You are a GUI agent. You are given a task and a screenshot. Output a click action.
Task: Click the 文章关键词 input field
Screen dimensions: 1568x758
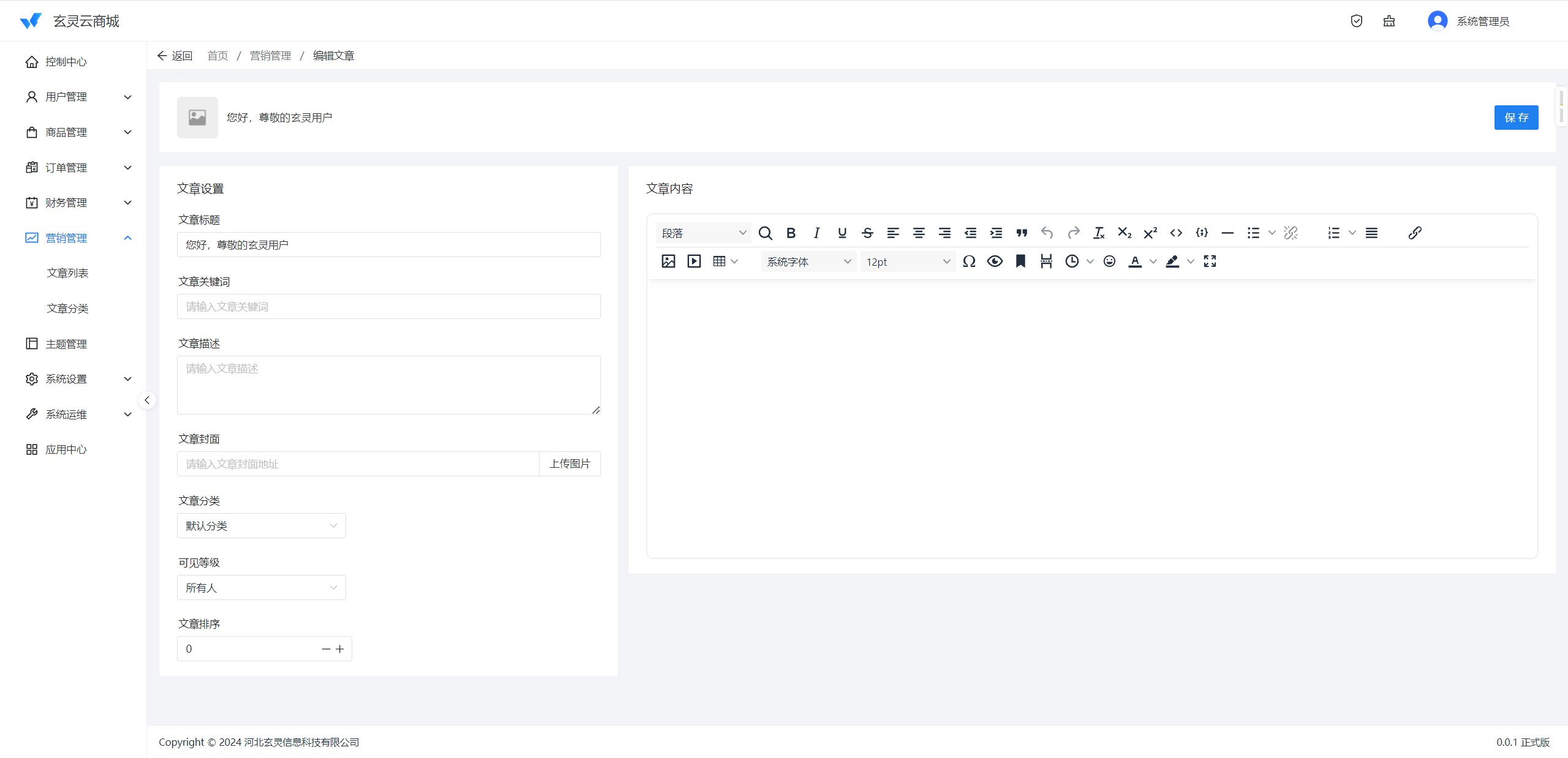tap(388, 307)
